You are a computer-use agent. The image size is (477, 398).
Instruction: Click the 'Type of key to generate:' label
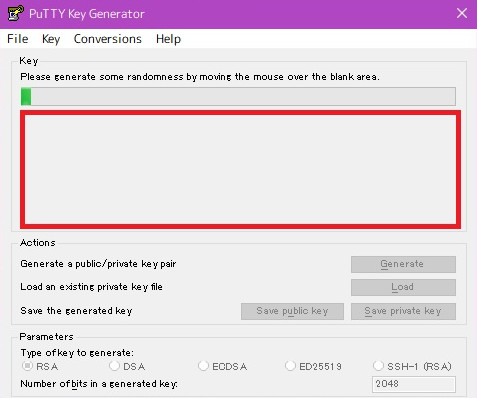(x=77, y=353)
